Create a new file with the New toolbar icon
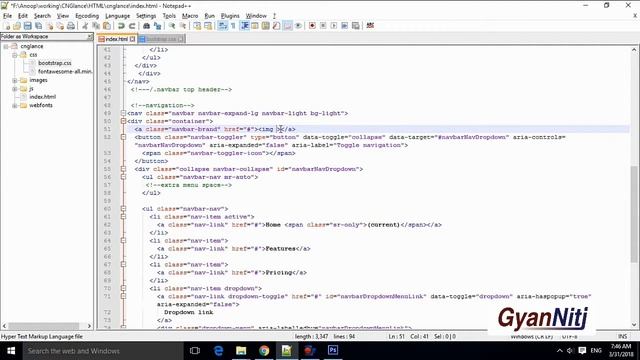 click(7, 26)
